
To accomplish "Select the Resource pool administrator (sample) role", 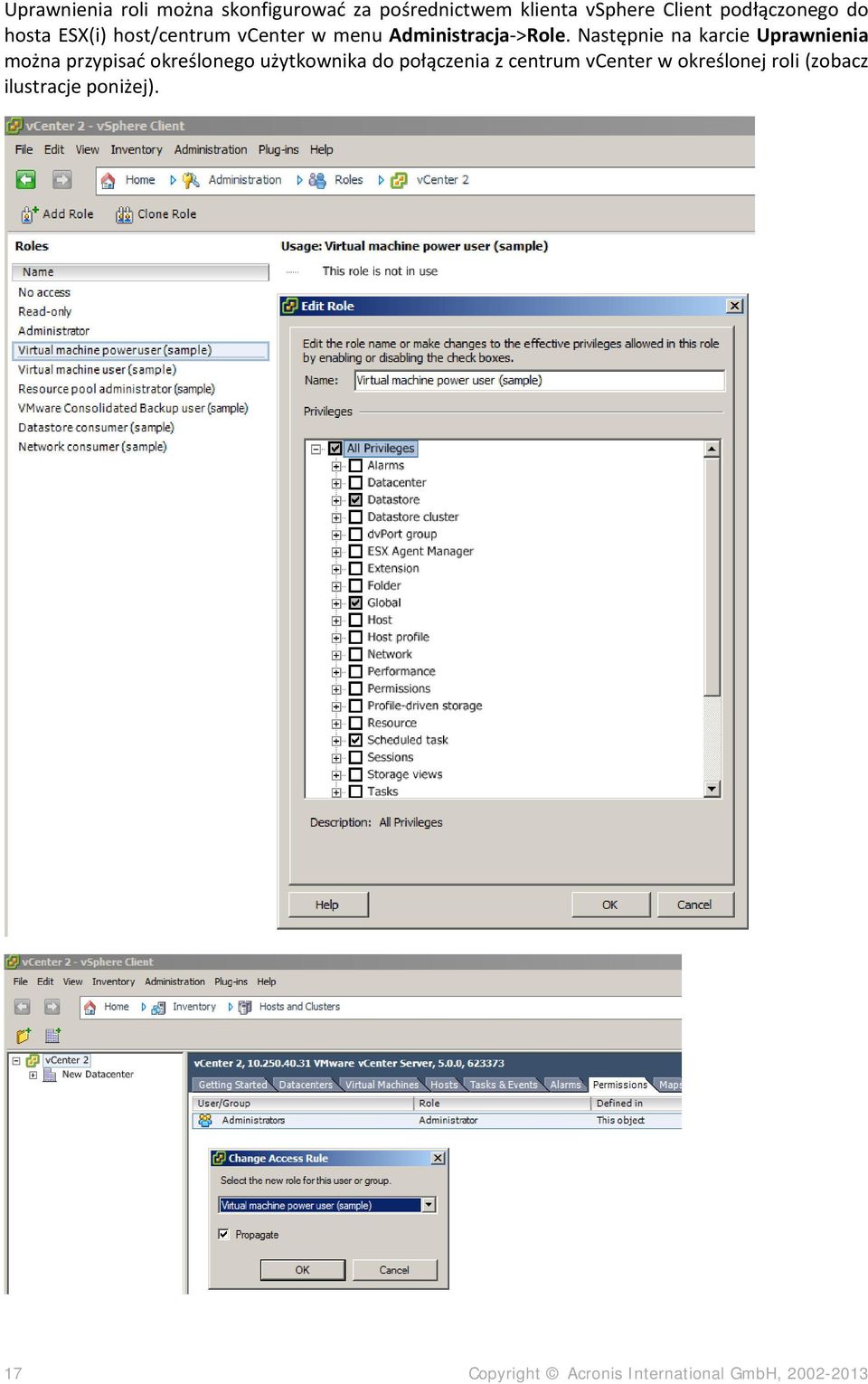I will [117, 389].
